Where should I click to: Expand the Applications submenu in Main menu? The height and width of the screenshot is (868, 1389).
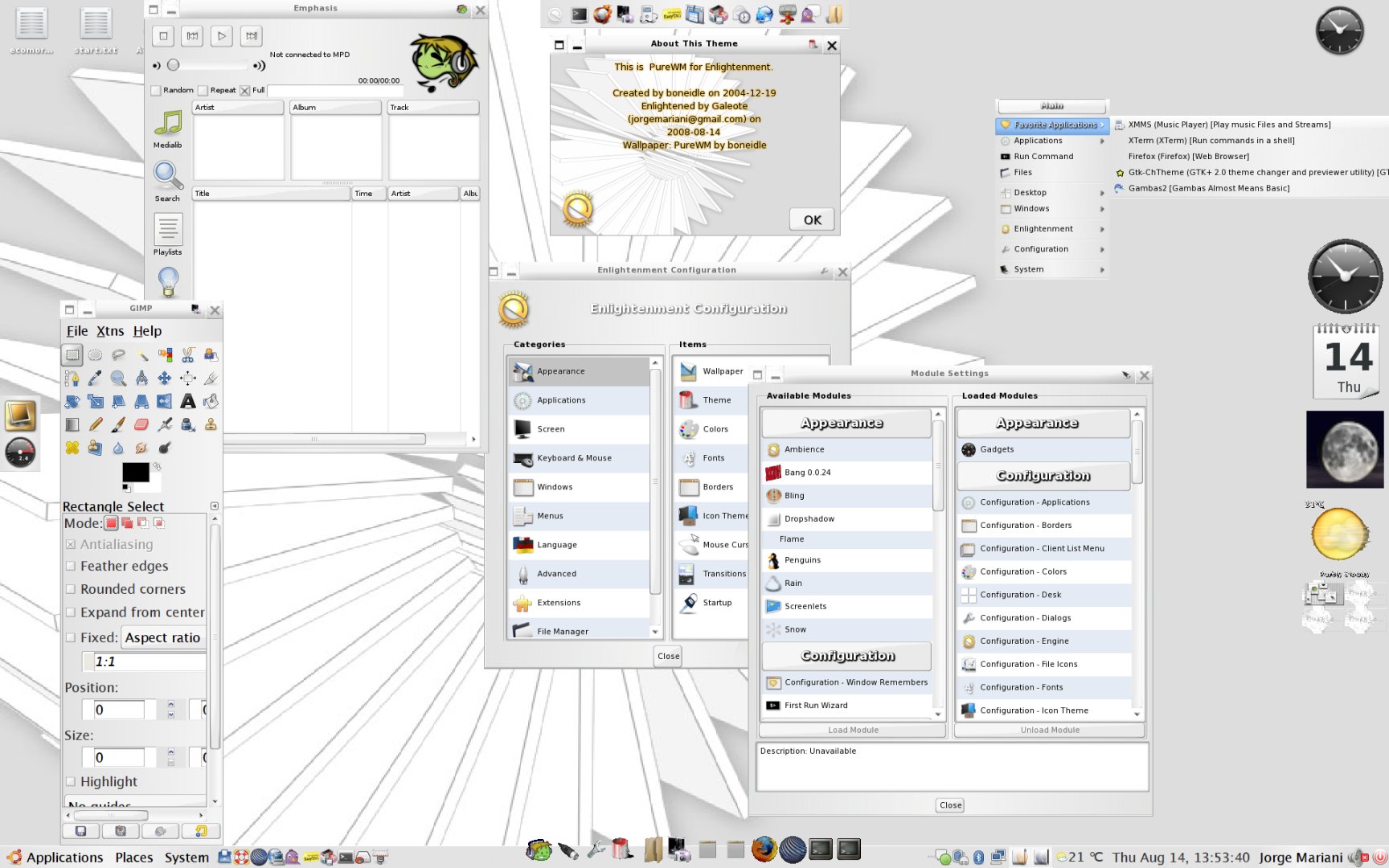click(1053, 141)
